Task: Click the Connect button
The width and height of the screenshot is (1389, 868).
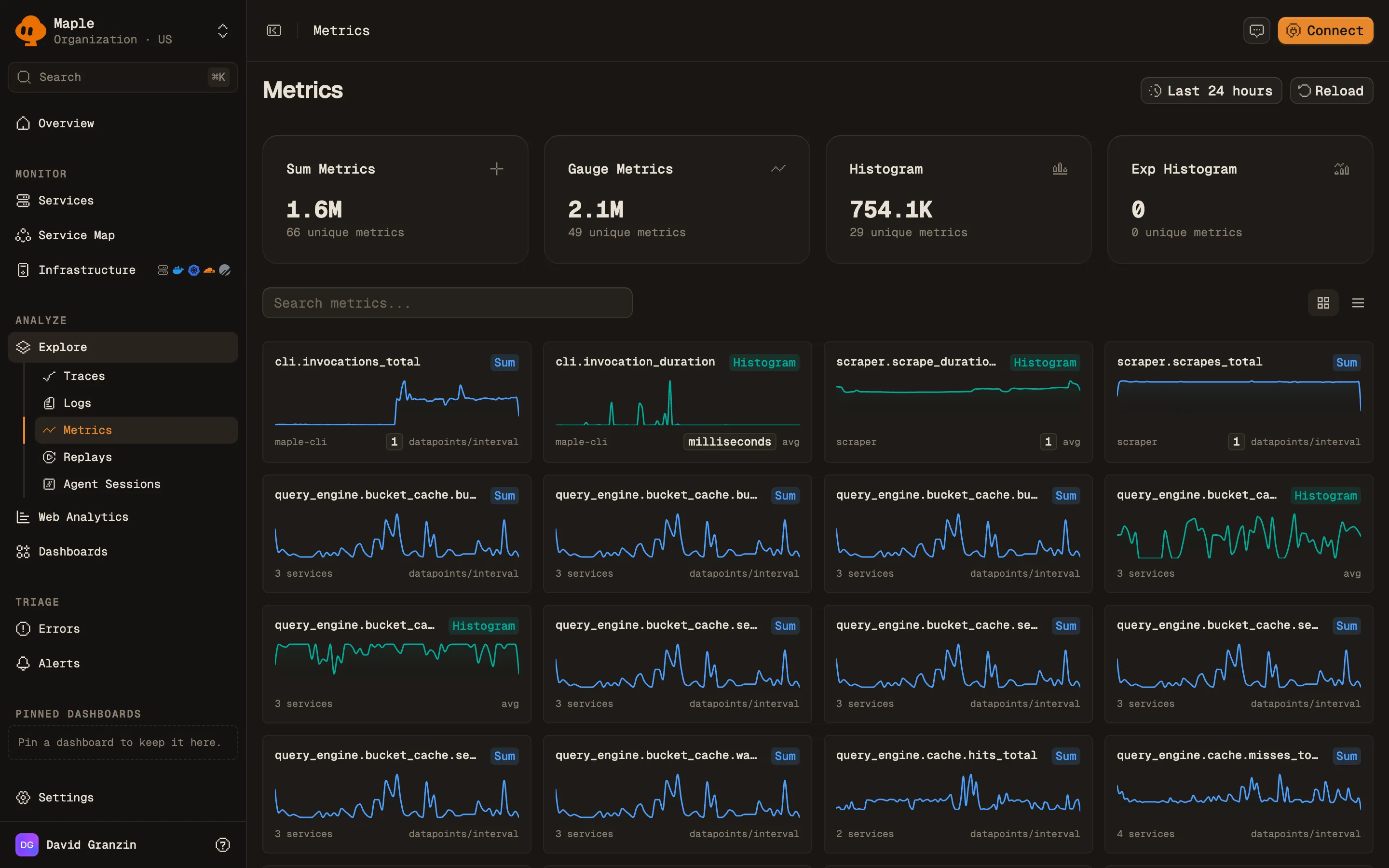Action: 1325,30
